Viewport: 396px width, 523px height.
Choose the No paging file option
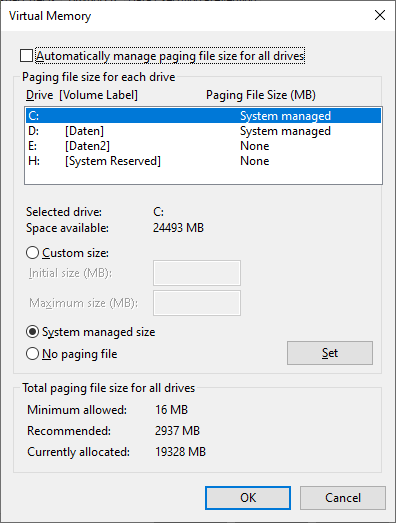point(32,354)
